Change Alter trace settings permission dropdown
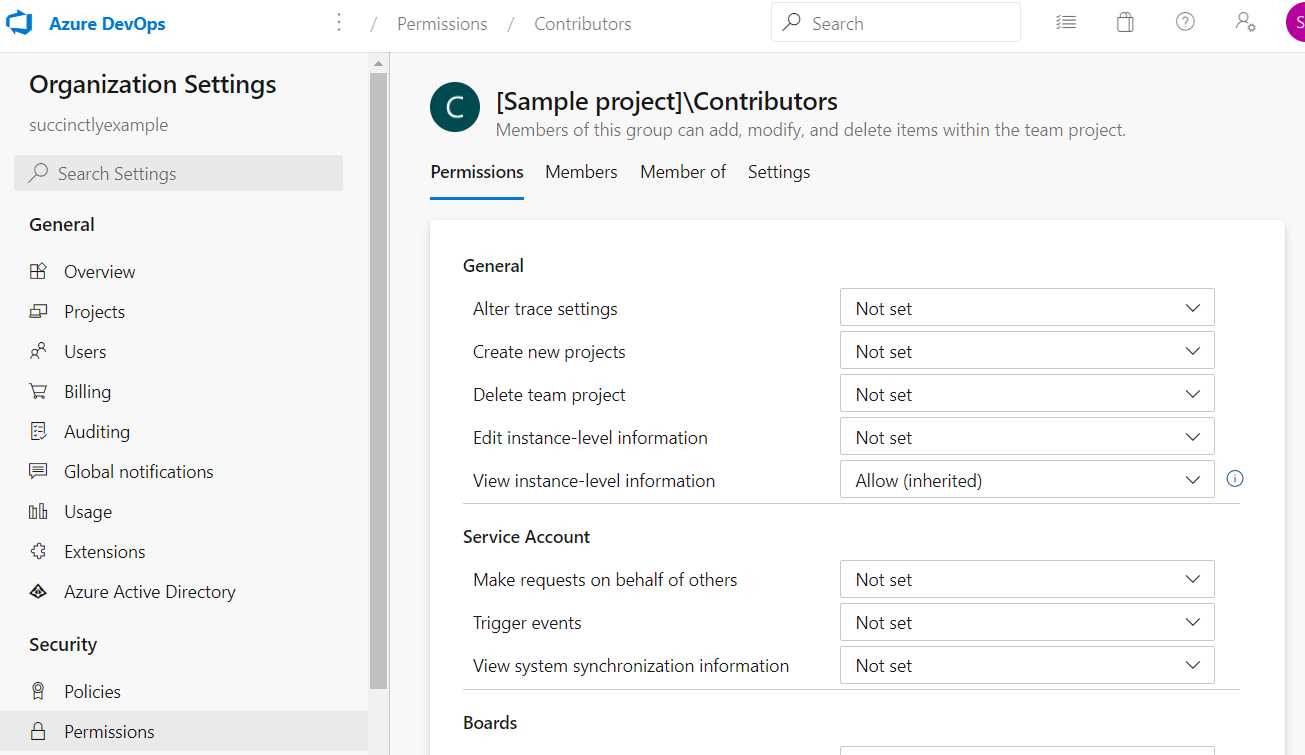Image resolution: width=1305 pixels, height=755 pixels. click(1026, 307)
